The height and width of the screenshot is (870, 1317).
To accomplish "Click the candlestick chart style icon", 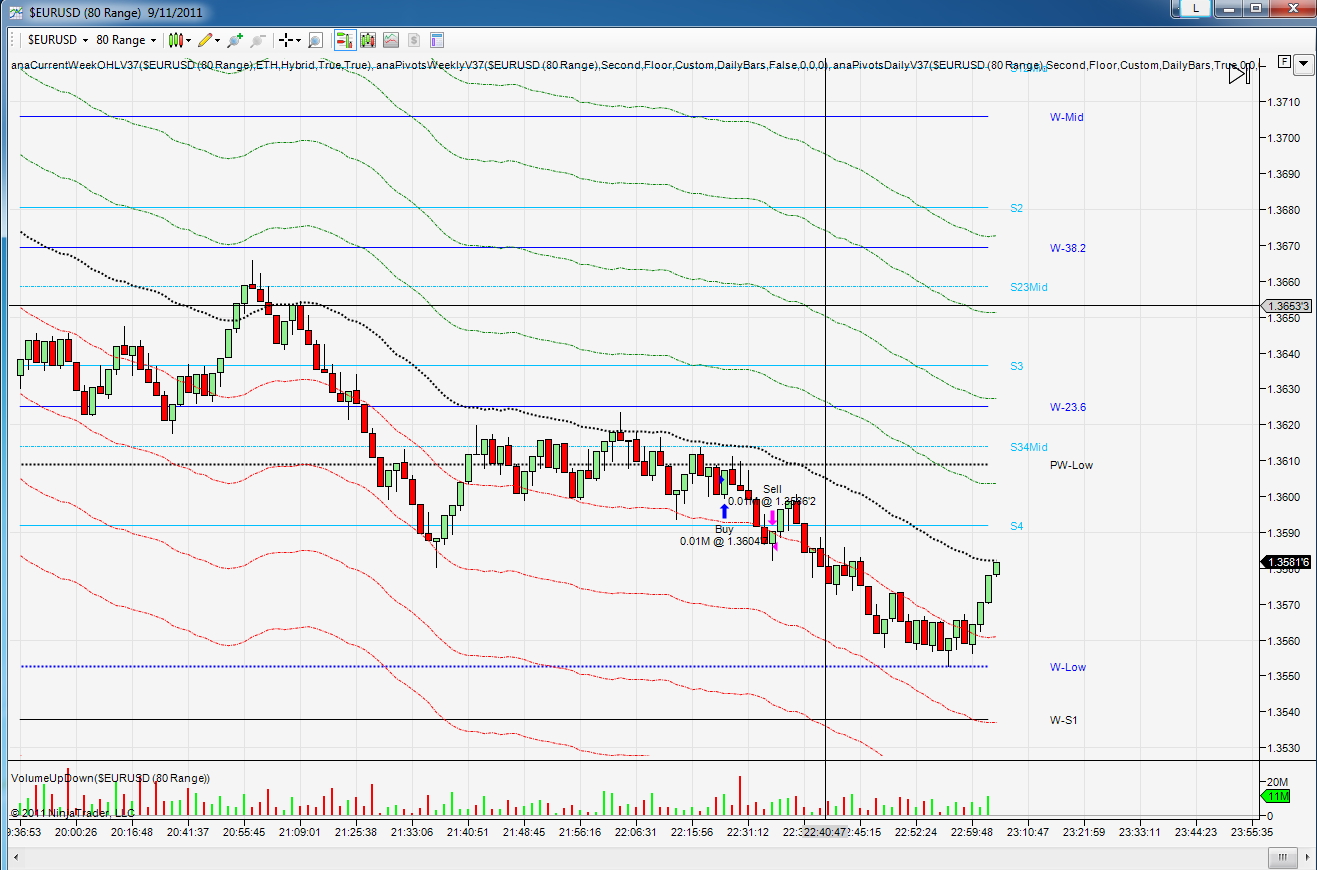I will [175, 40].
